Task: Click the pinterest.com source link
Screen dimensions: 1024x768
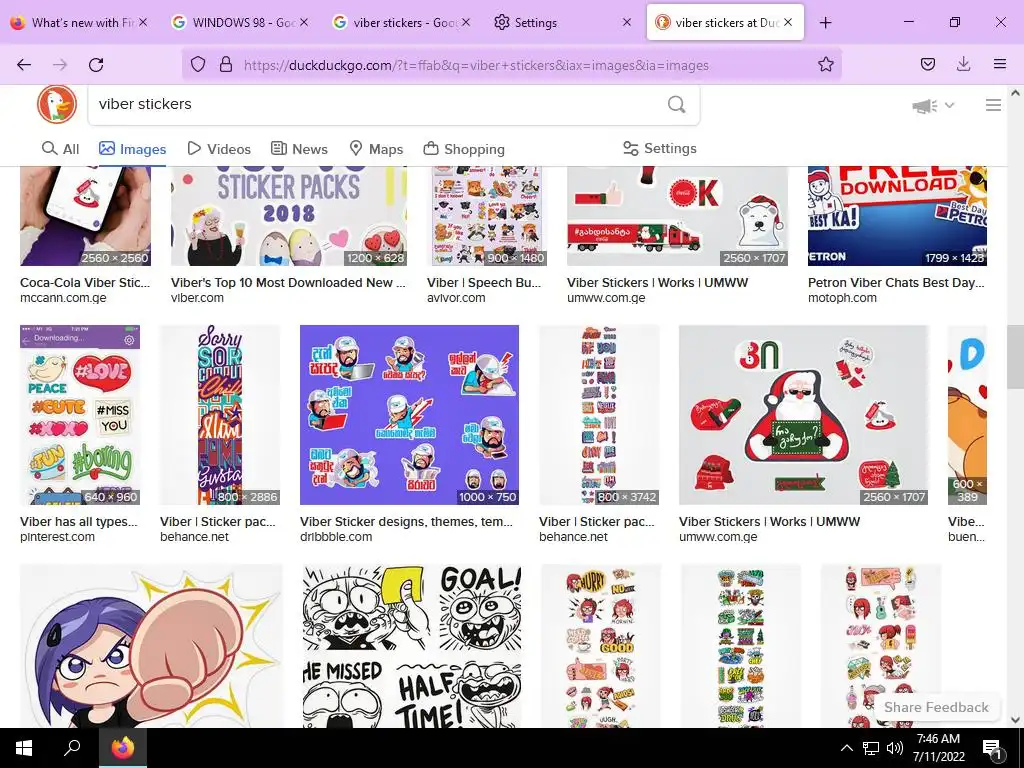Action: tap(57, 537)
